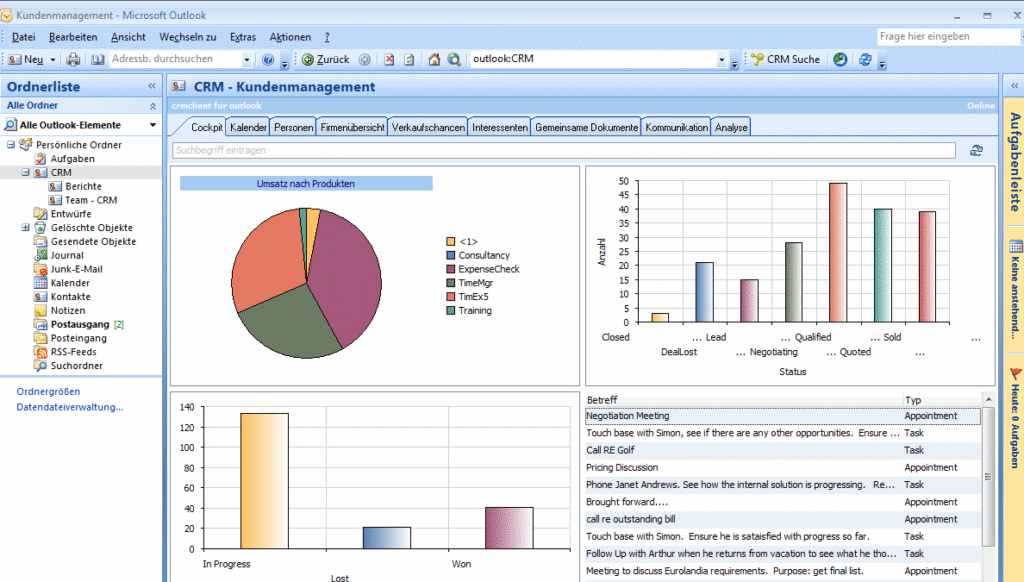Open the outlook:CRM address dropdown arrow
1024x582 pixels.
point(722,59)
